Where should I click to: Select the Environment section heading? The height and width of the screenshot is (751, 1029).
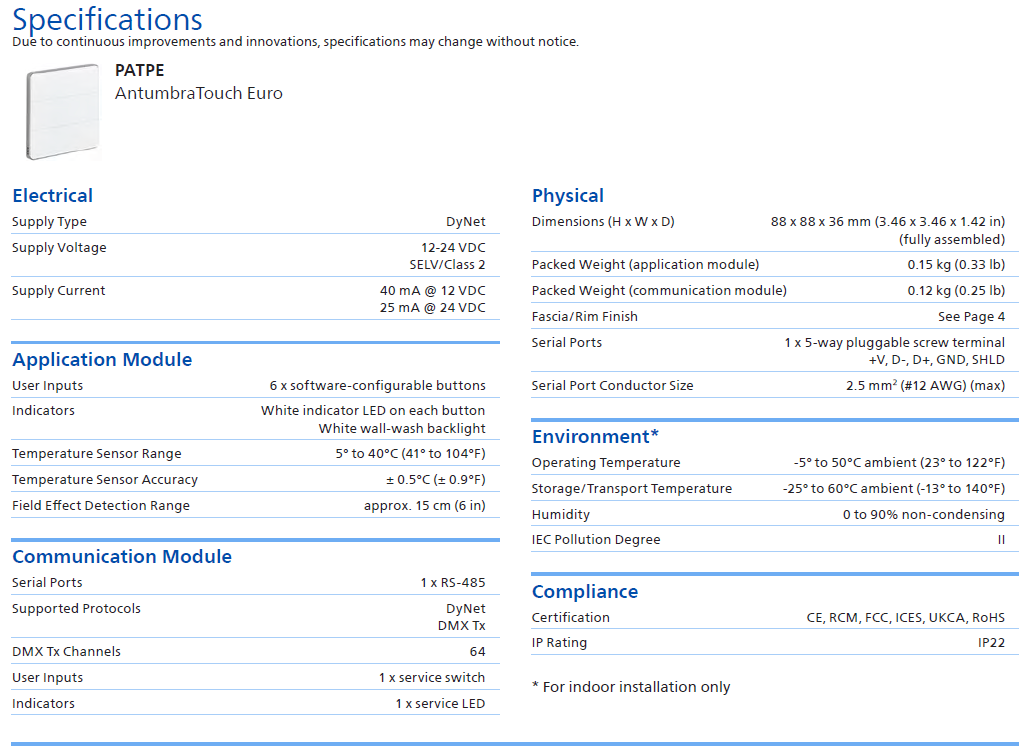(x=595, y=437)
